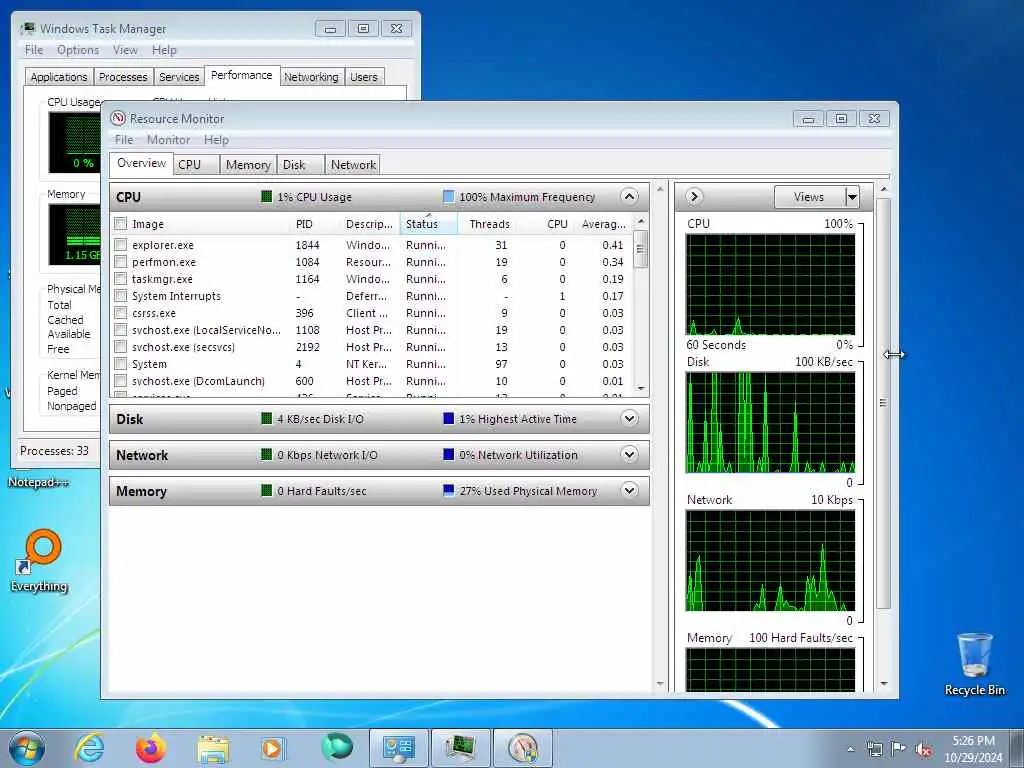Click the Resource Monitor title bar icon
The height and width of the screenshot is (768, 1024).
pyautogui.click(x=118, y=118)
